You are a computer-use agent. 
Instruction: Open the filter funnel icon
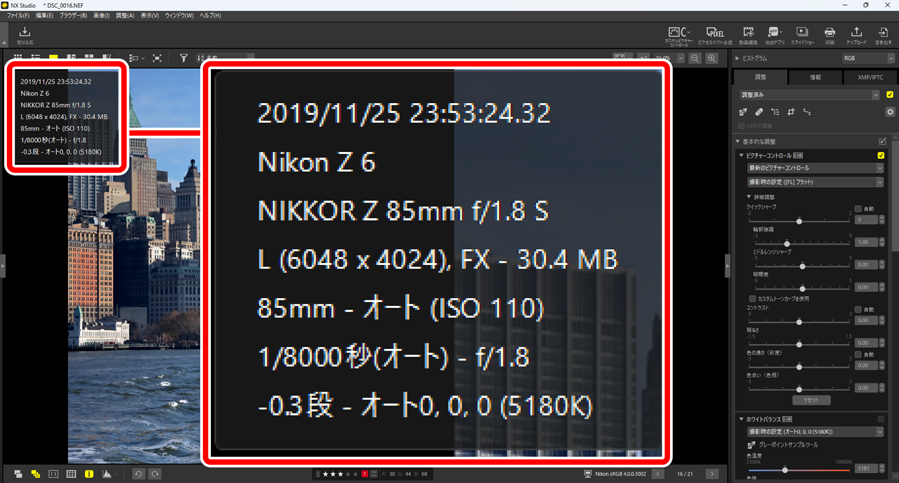click(x=183, y=58)
